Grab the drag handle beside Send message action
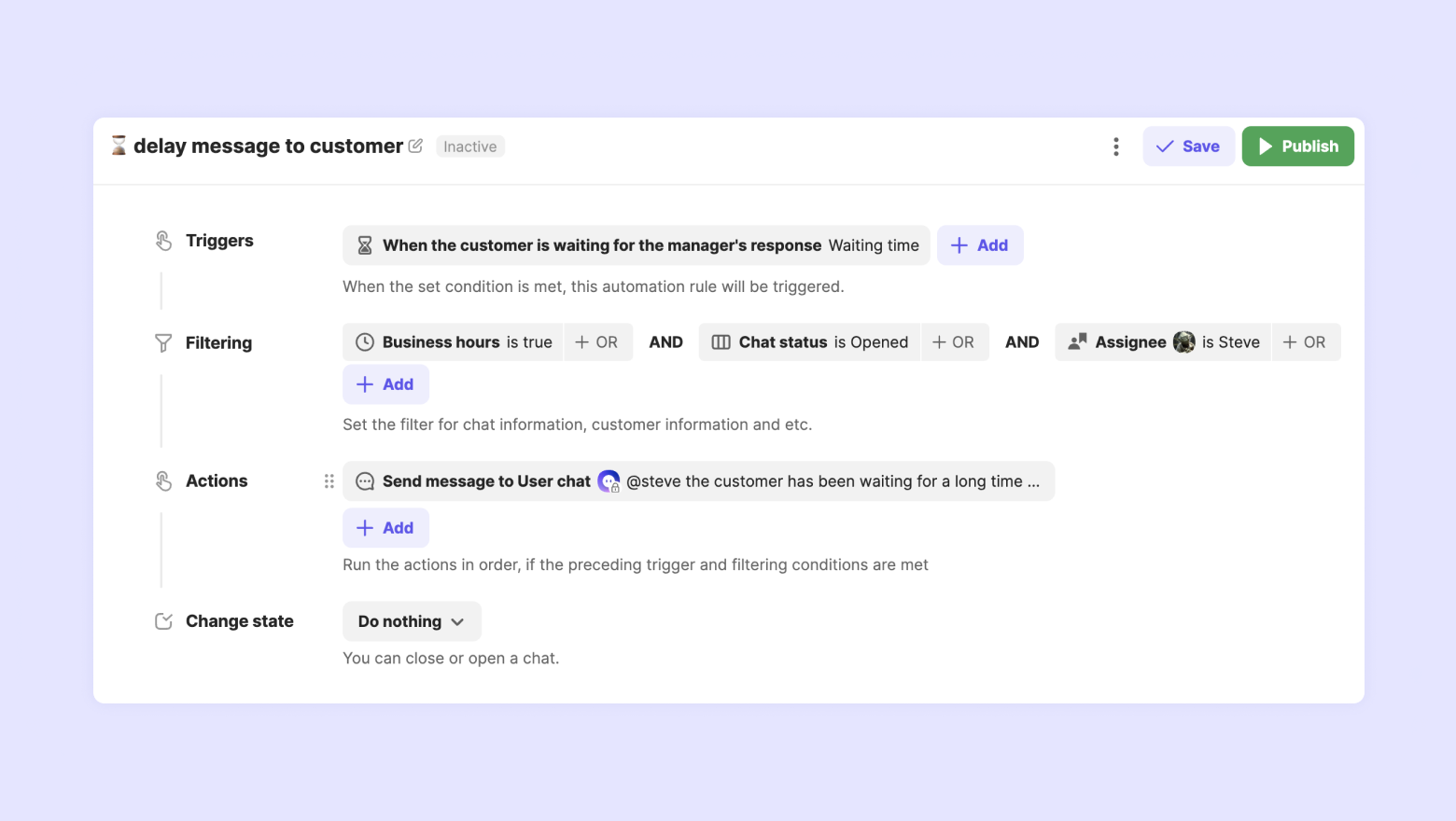This screenshot has height=821, width=1456. point(329,481)
